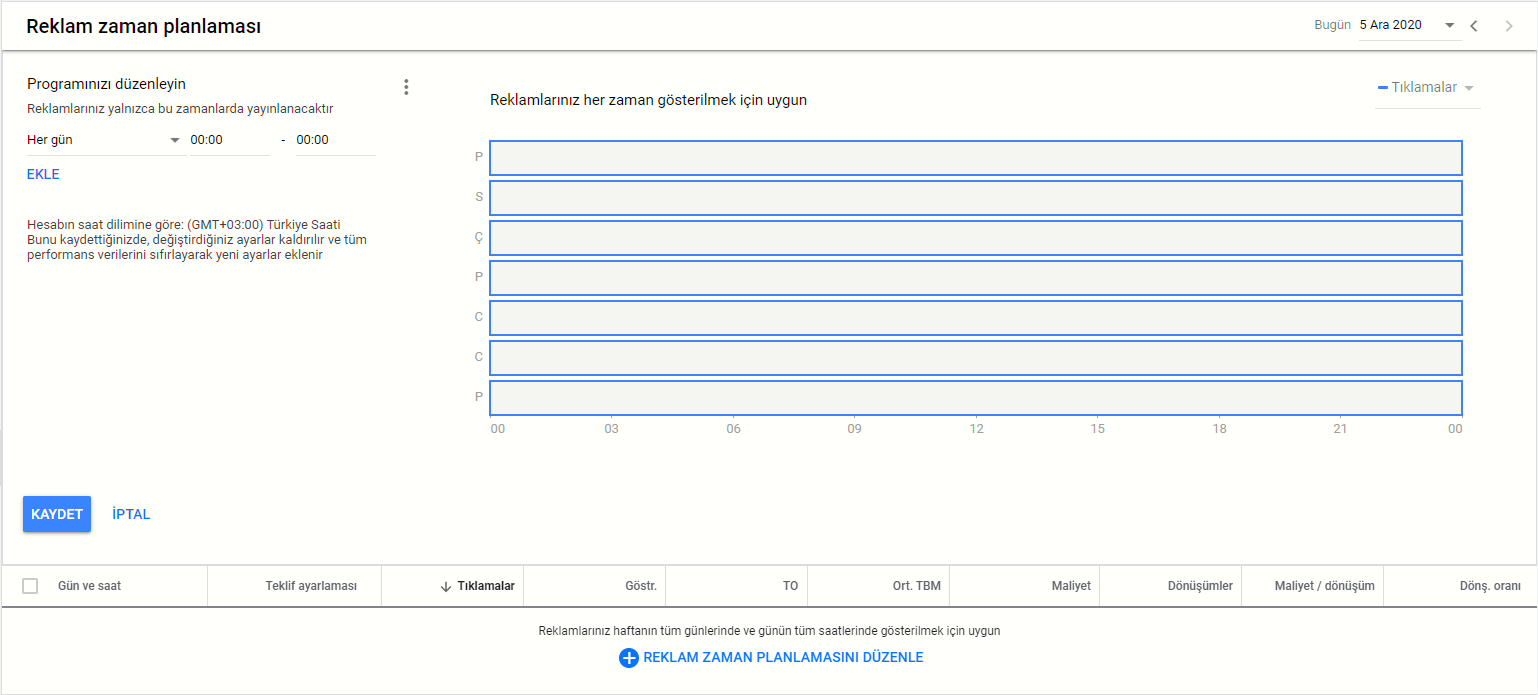
Task: Go to previous date range arrow
Action: coord(1474,26)
